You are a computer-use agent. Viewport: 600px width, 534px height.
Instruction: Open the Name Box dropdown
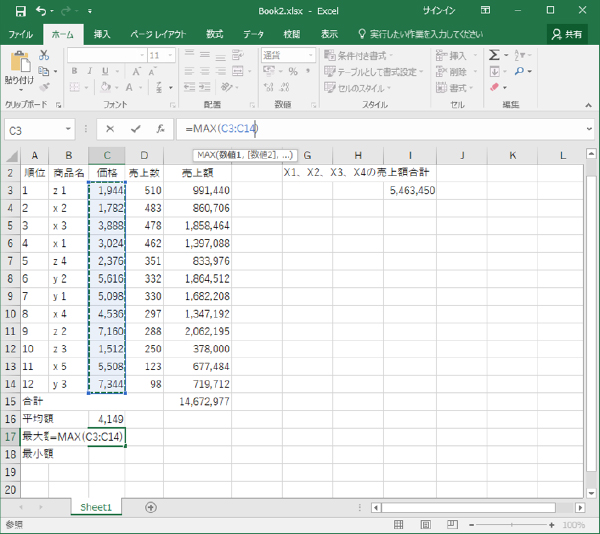click(x=68, y=129)
